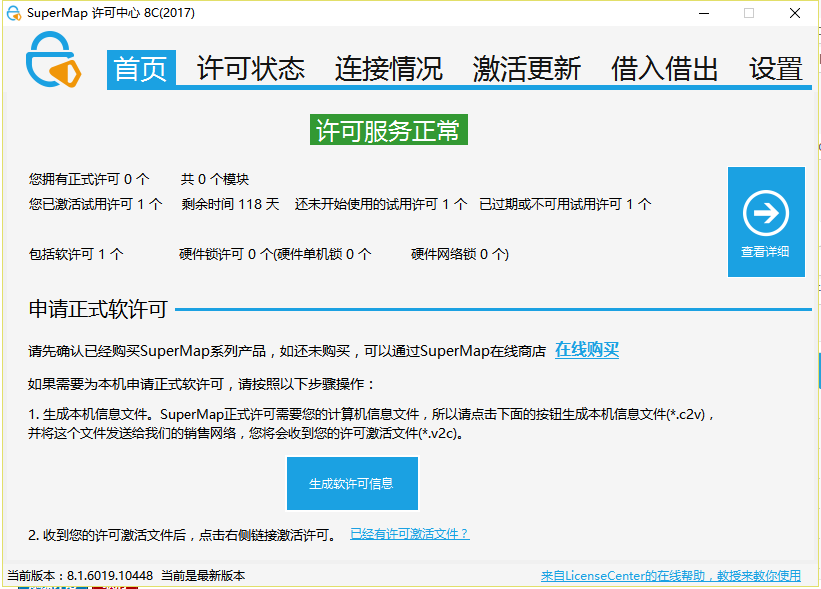Image resolution: width=821 pixels, height=589 pixels.
Task: Switch to the 许可状态 tab
Action: [251, 69]
